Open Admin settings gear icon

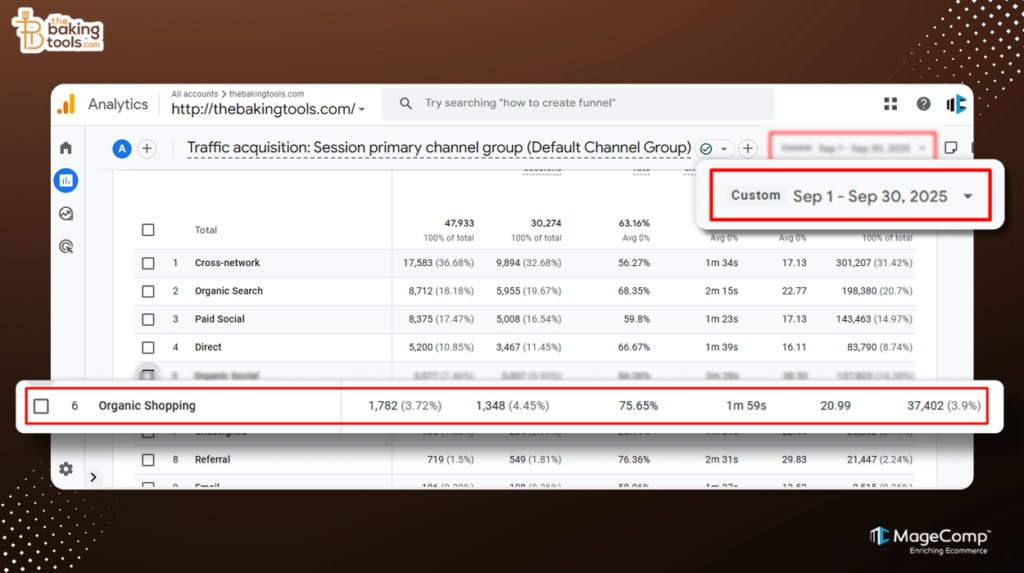coord(66,469)
